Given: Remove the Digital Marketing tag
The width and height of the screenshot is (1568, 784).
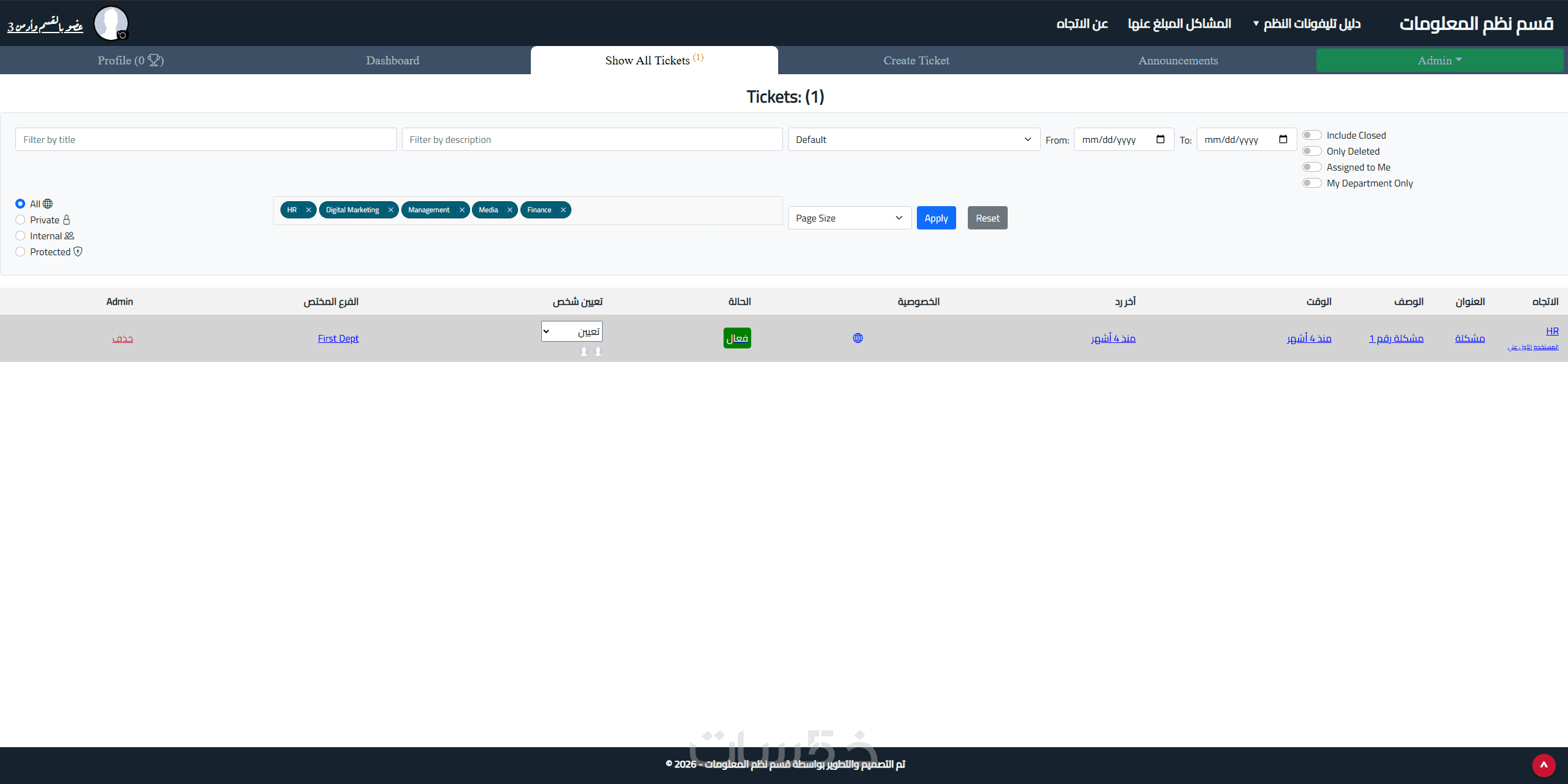Looking at the screenshot, I should click(x=391, y=210).
